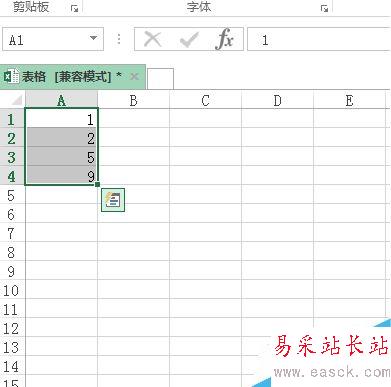Open the Font group dialog launcher

[324, 9]
